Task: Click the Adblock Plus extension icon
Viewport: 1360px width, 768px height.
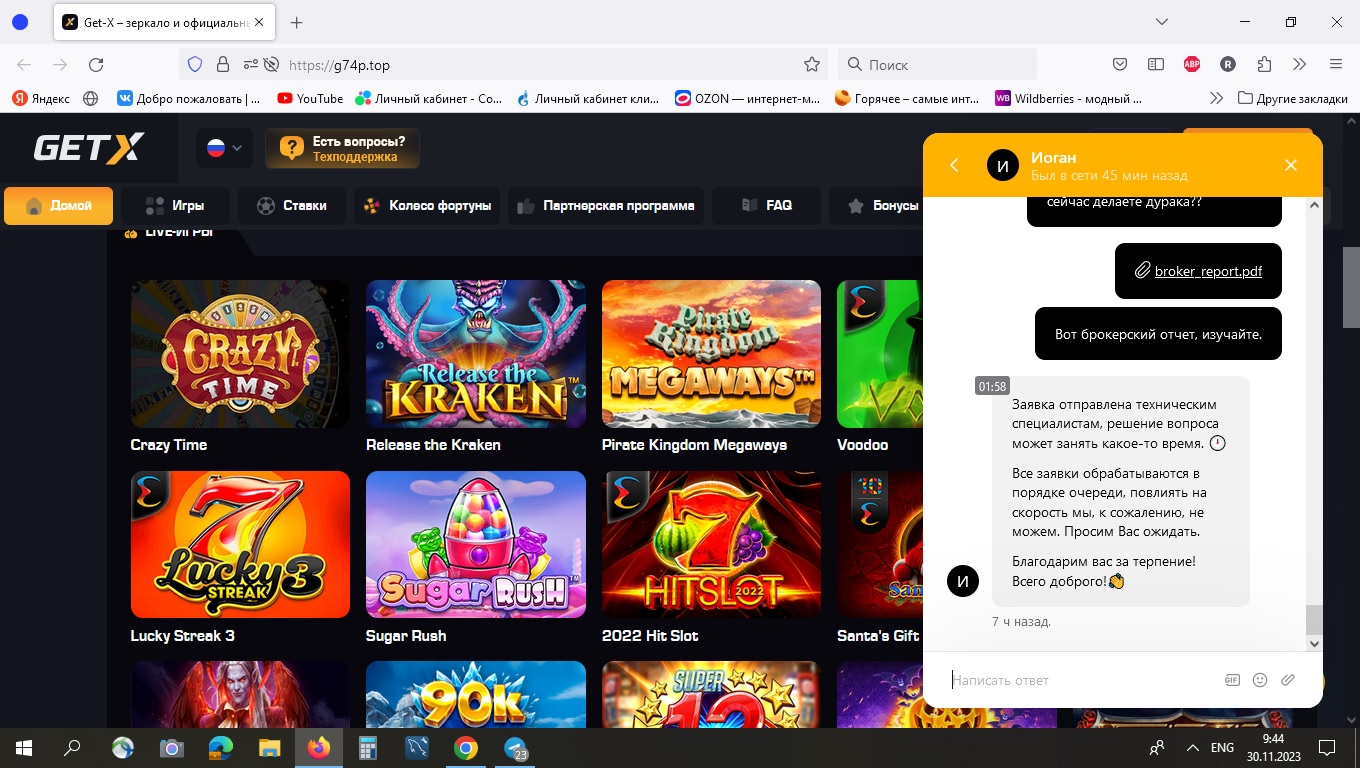Action: (x=1192, y=64)
